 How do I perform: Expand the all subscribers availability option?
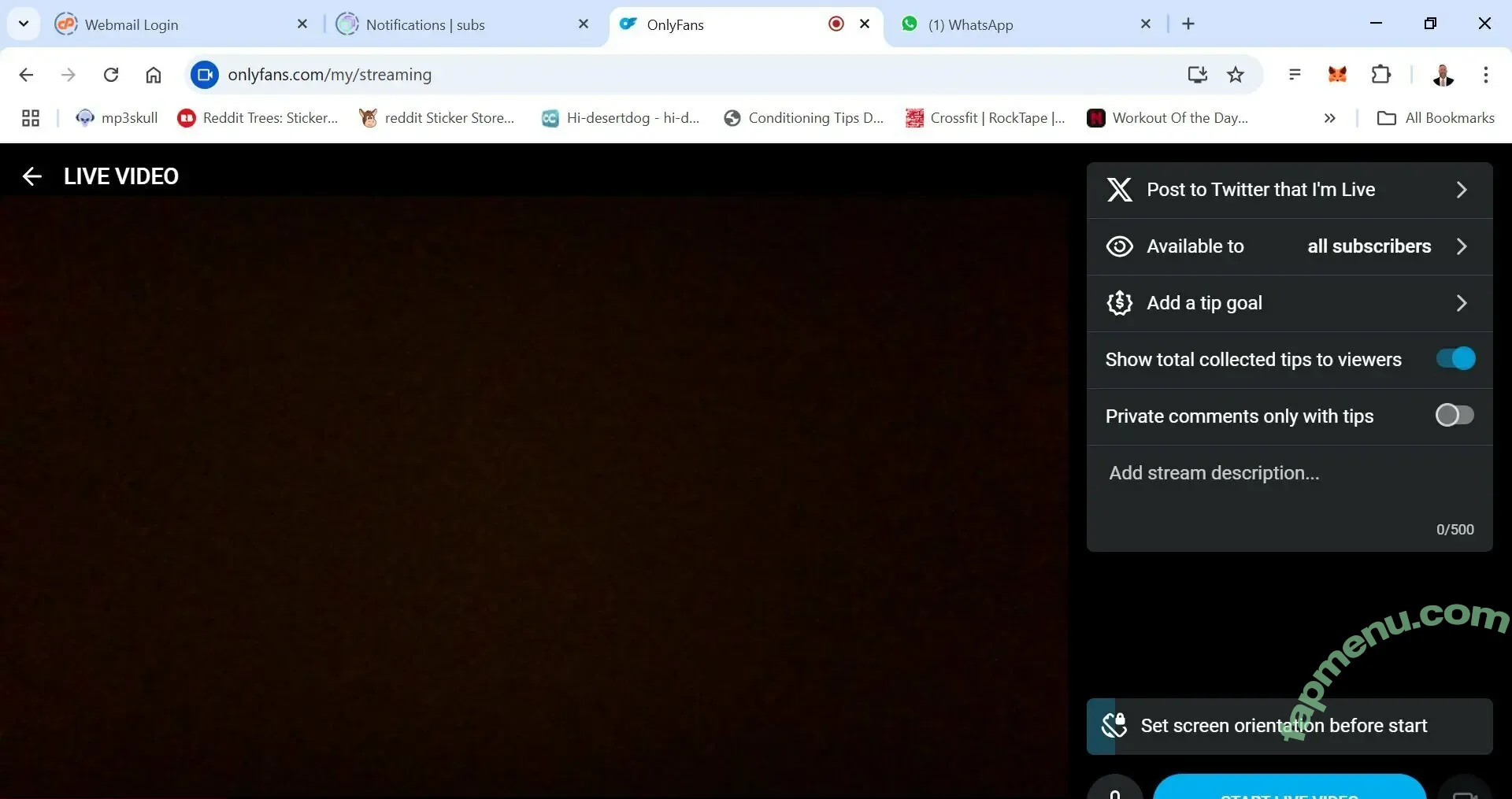tap(1461, 246)
